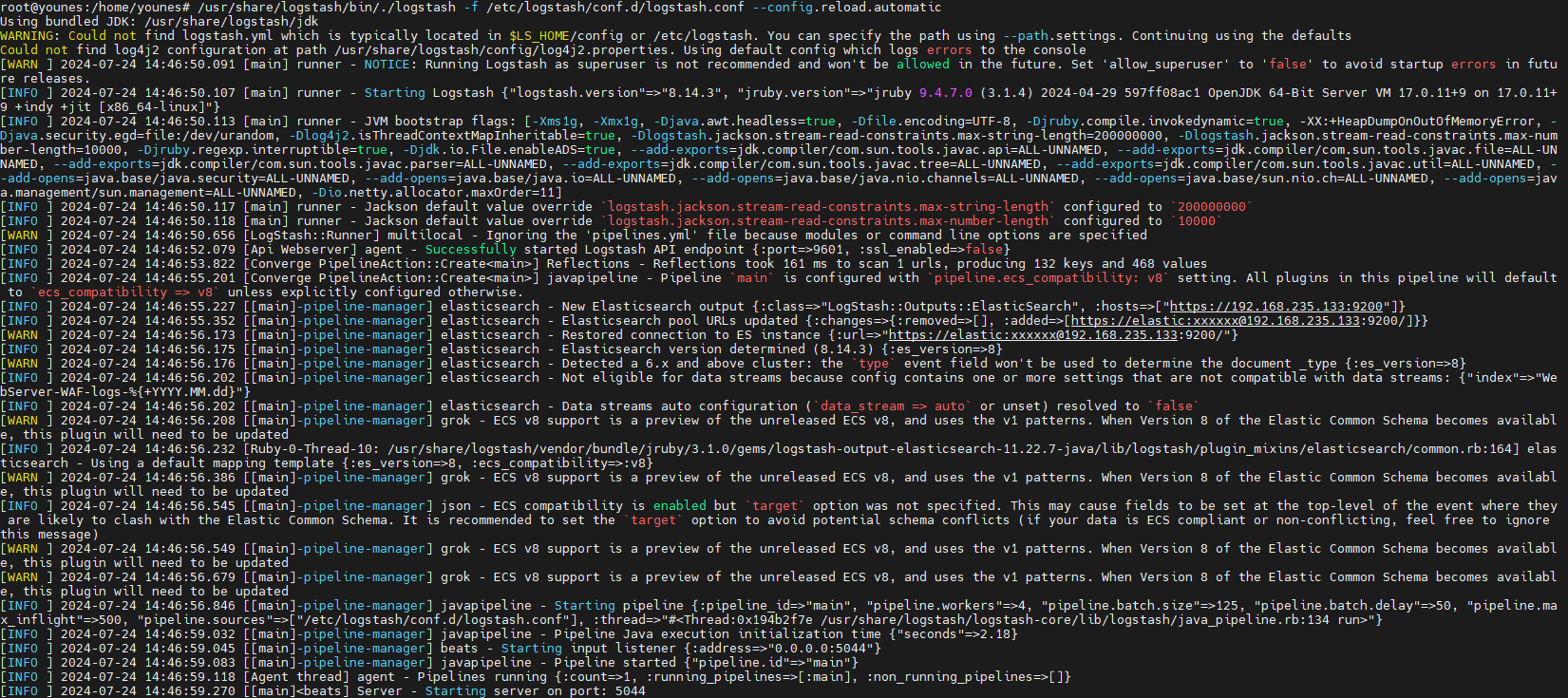Click the [Api Webserver] thread label

coord(300,250)
